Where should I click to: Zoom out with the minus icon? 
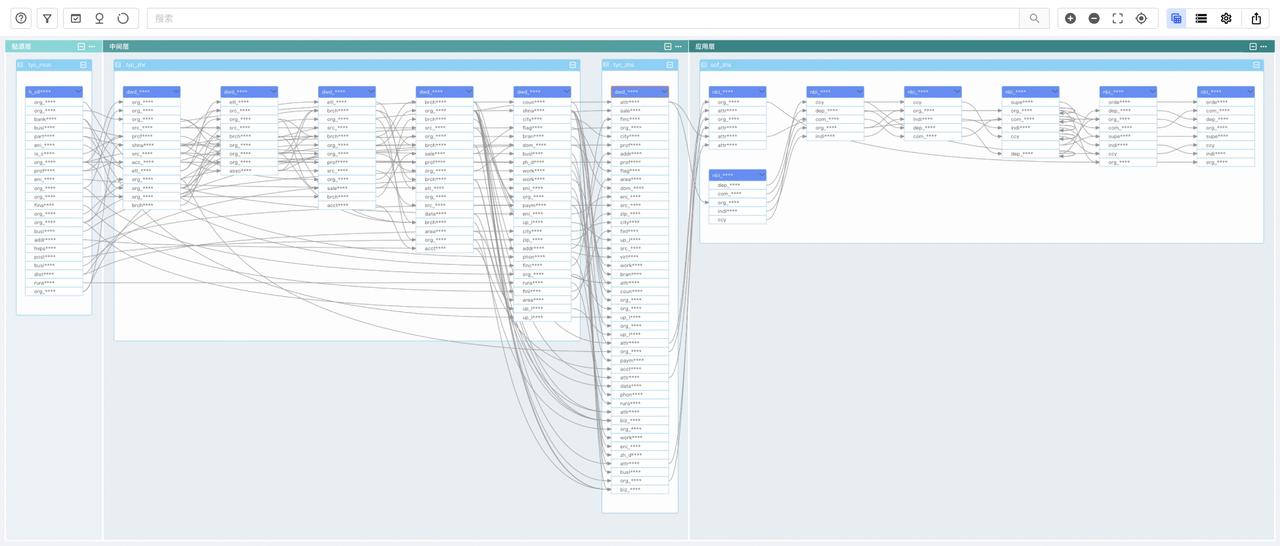coord(1094,18)
